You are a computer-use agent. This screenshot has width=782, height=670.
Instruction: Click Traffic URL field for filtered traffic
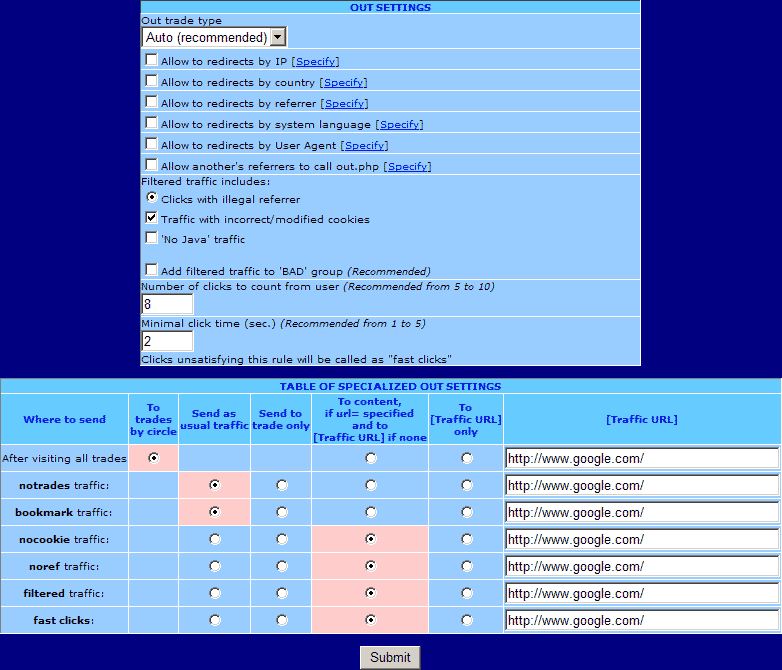(x=642, y=593)
